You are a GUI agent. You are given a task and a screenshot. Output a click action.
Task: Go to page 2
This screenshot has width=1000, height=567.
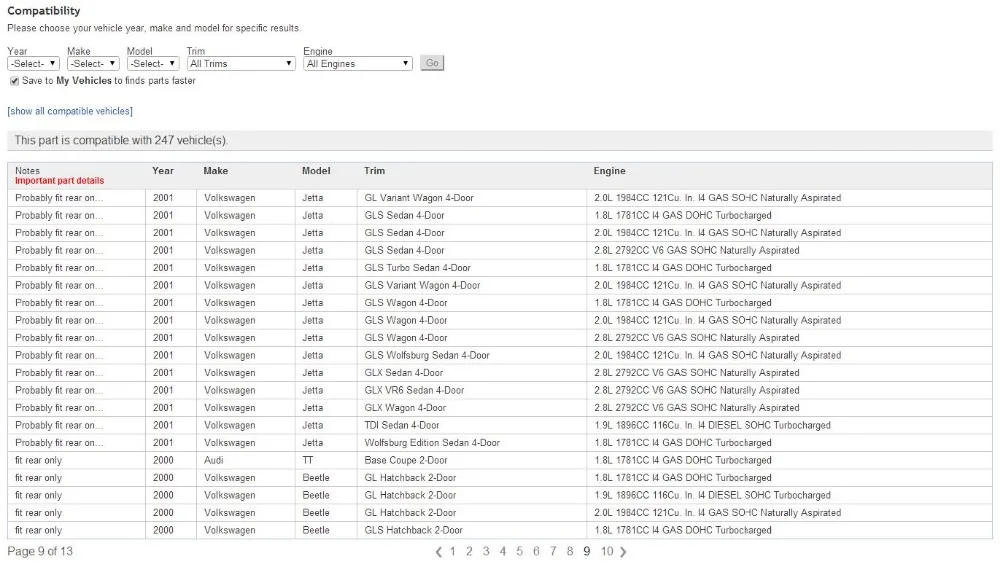[469, 551]
